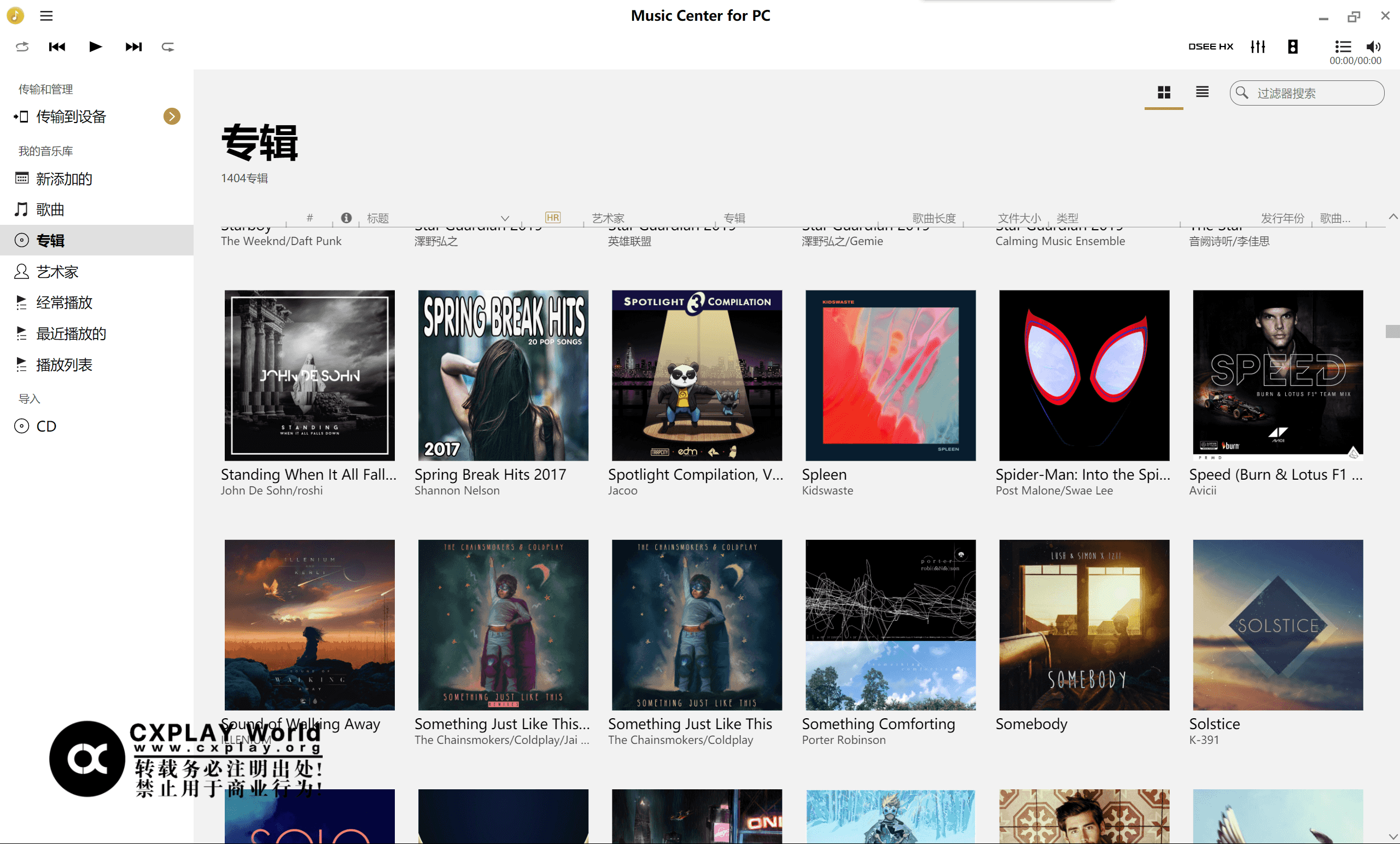Click the HR hi-res column header
The width and height of the screenshot is (1400, 844).
tap(552, 218)
